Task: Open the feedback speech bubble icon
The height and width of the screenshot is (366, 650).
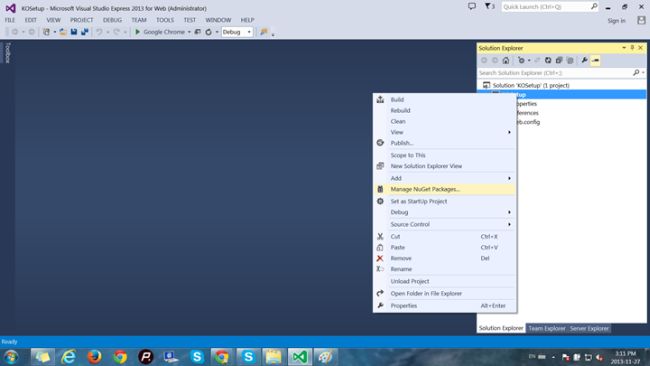Action: click(472, 6)
